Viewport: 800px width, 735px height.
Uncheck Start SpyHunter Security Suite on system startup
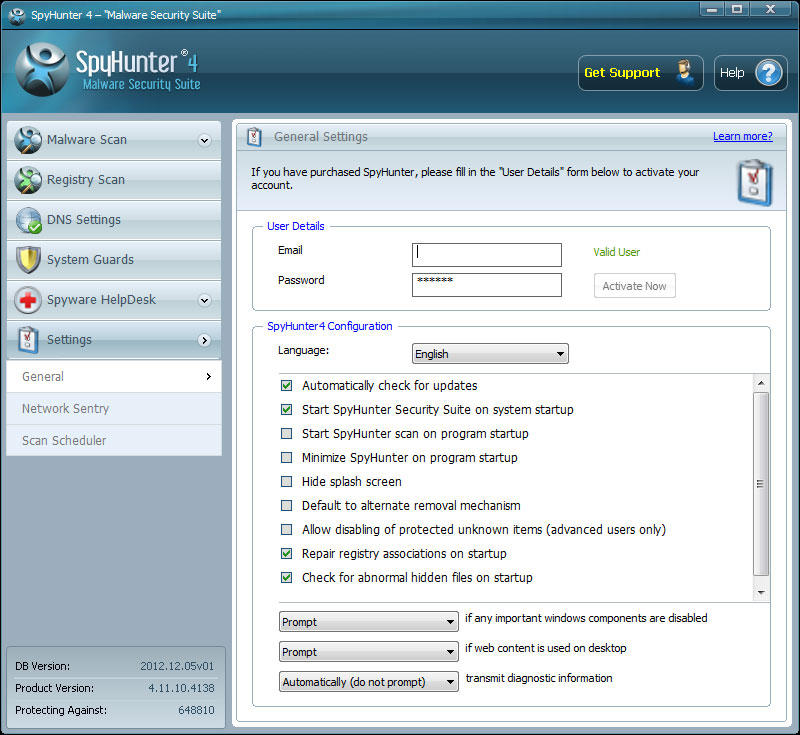pyautogui.click(x=287, y=410)
